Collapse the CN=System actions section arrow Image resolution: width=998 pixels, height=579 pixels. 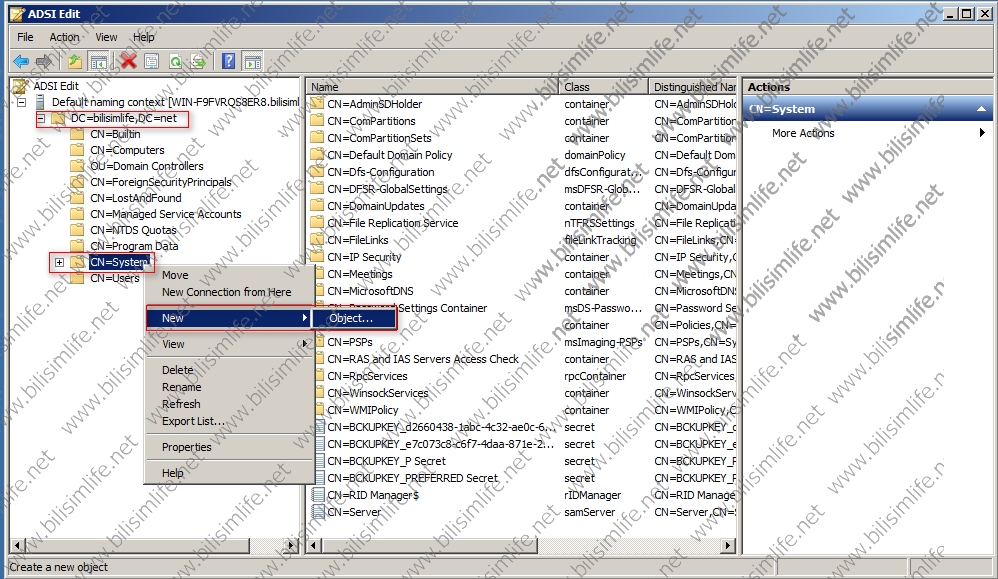click(x=981, y=109)
